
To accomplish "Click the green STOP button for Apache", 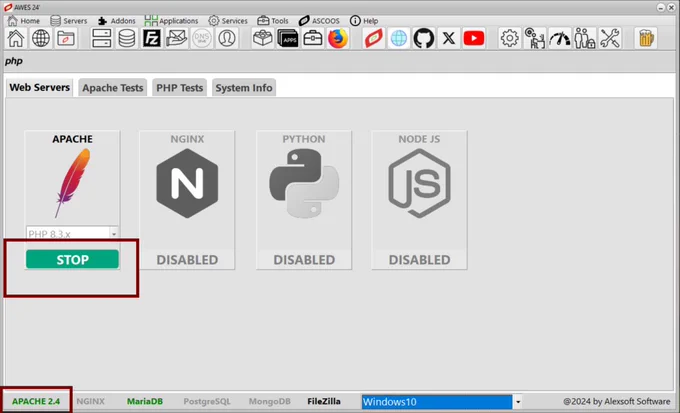I will click(x=72, y=259).
